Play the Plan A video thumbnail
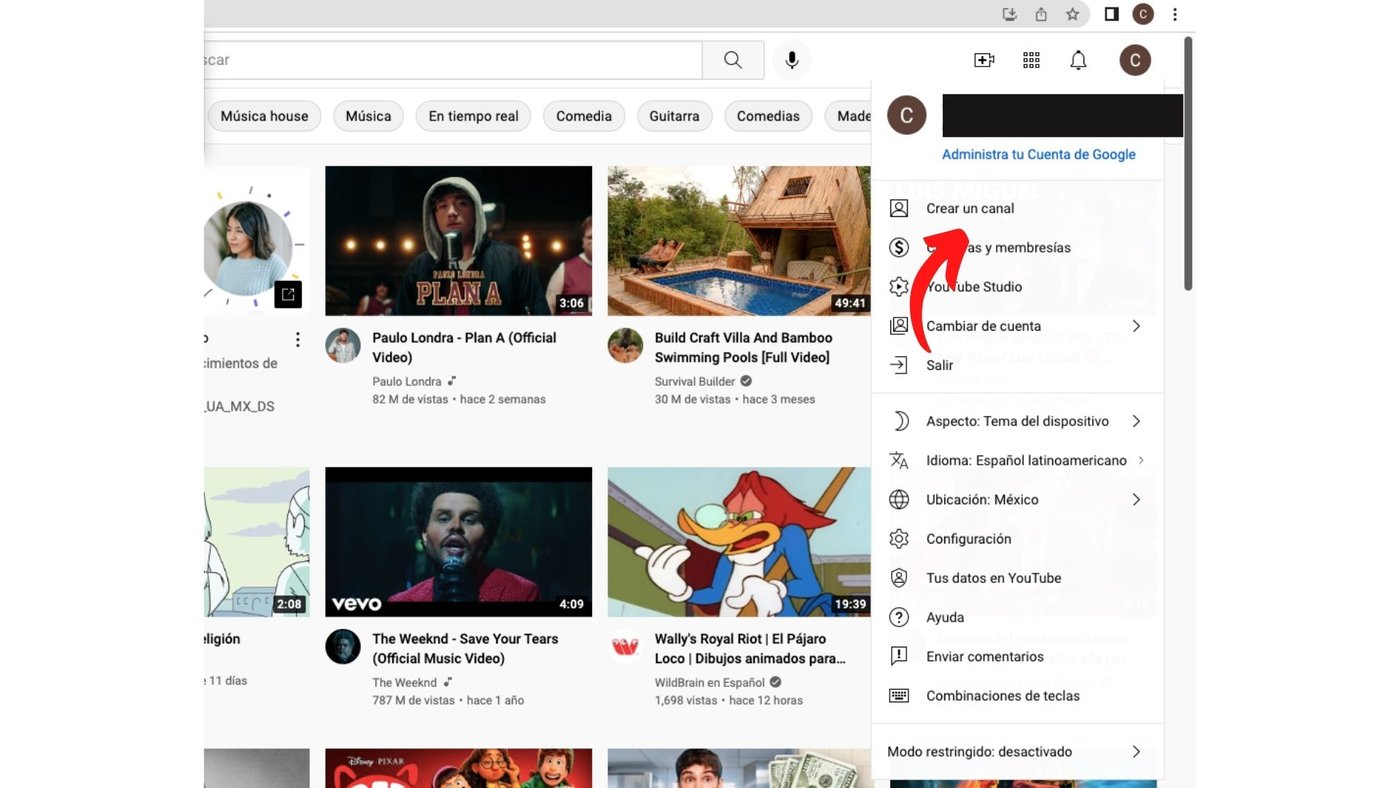 (458, 241)
